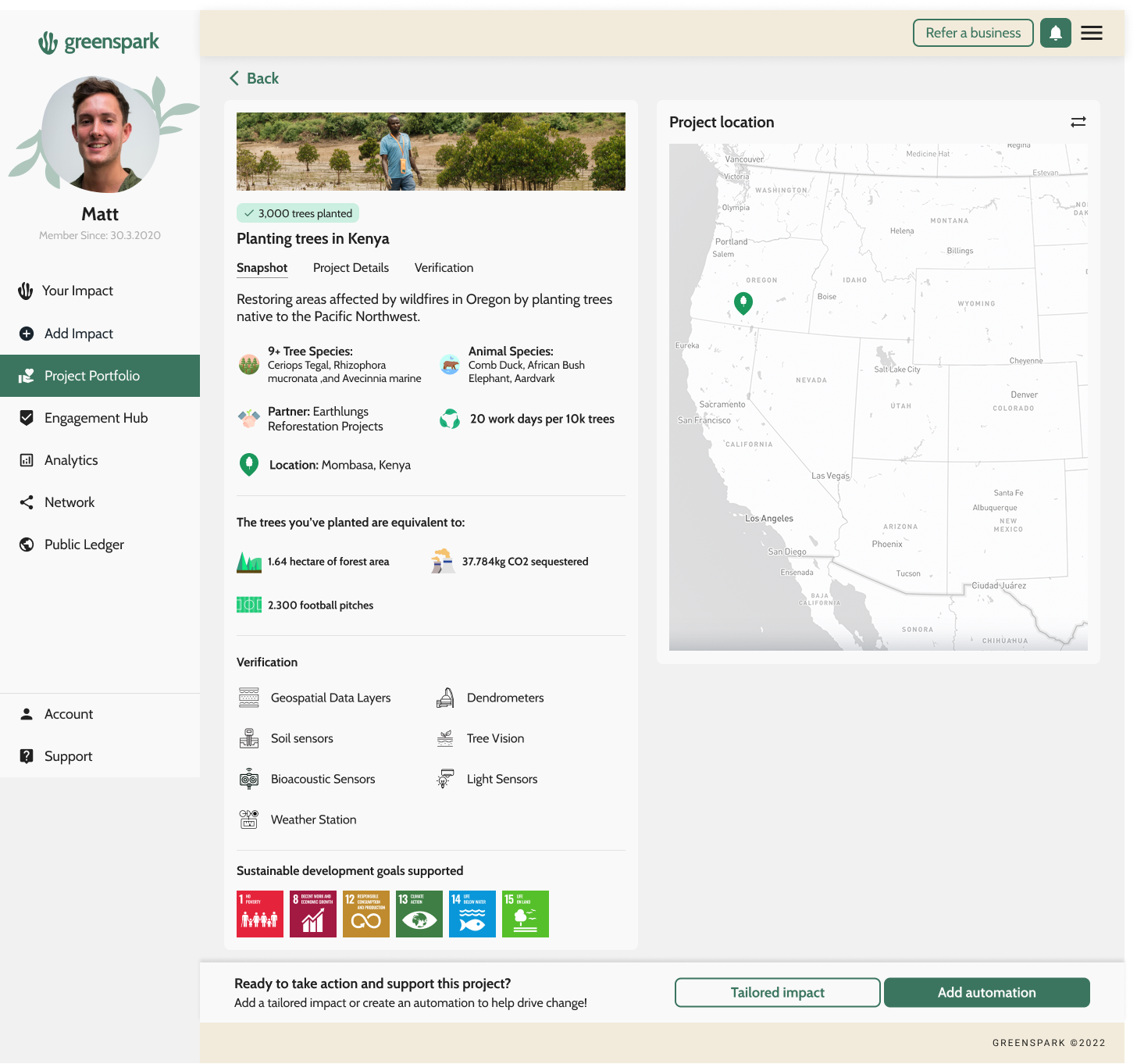Click Matt's profile photo
This screenshot has height=1064, width=1137.
100,134
